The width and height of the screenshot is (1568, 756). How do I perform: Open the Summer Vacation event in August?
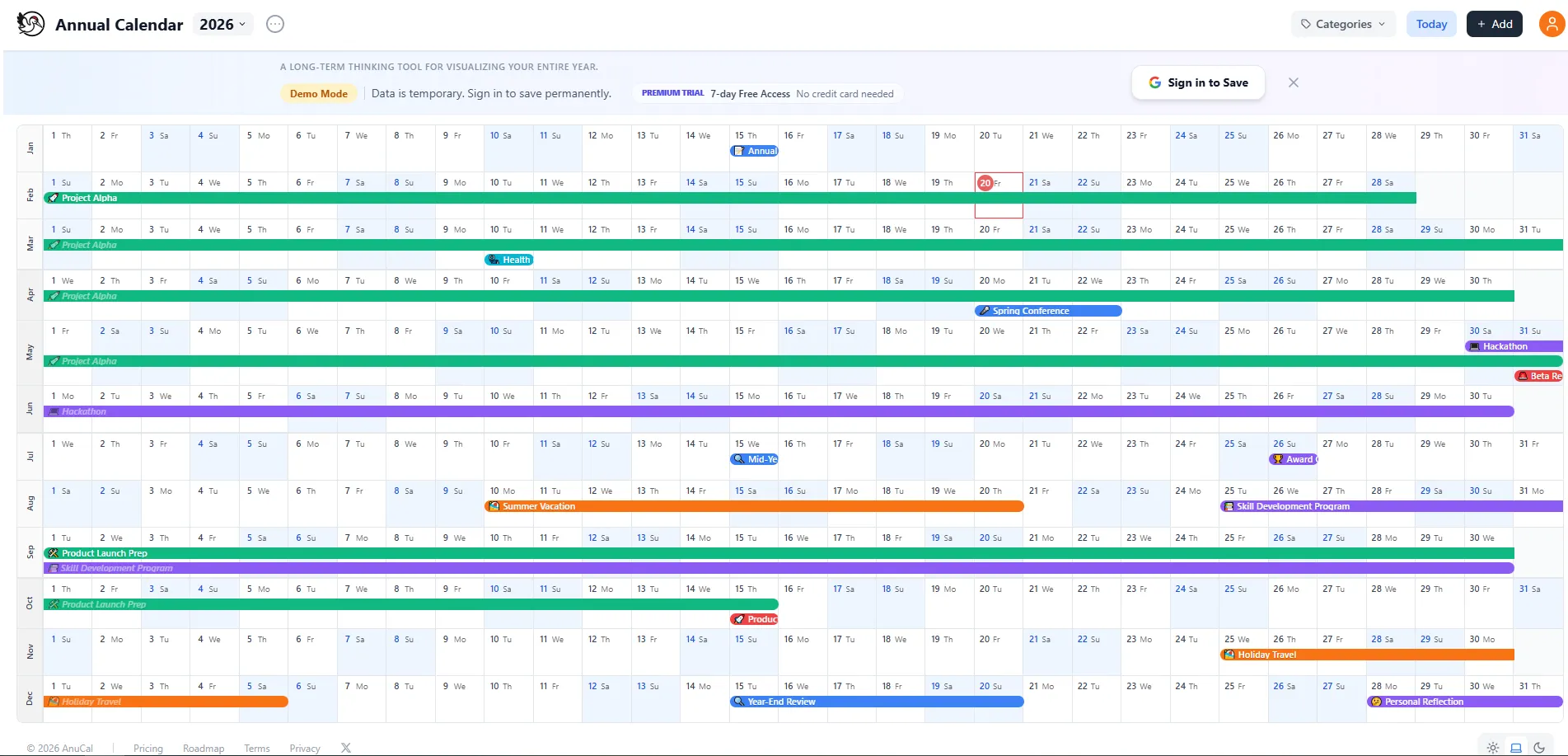(x=754, y=506)
